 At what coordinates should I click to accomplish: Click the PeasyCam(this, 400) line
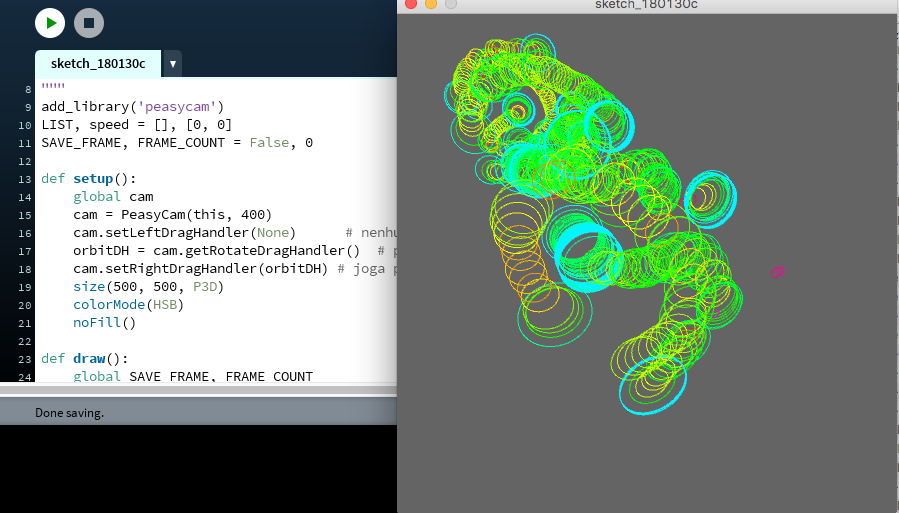(x=173, y=215)
